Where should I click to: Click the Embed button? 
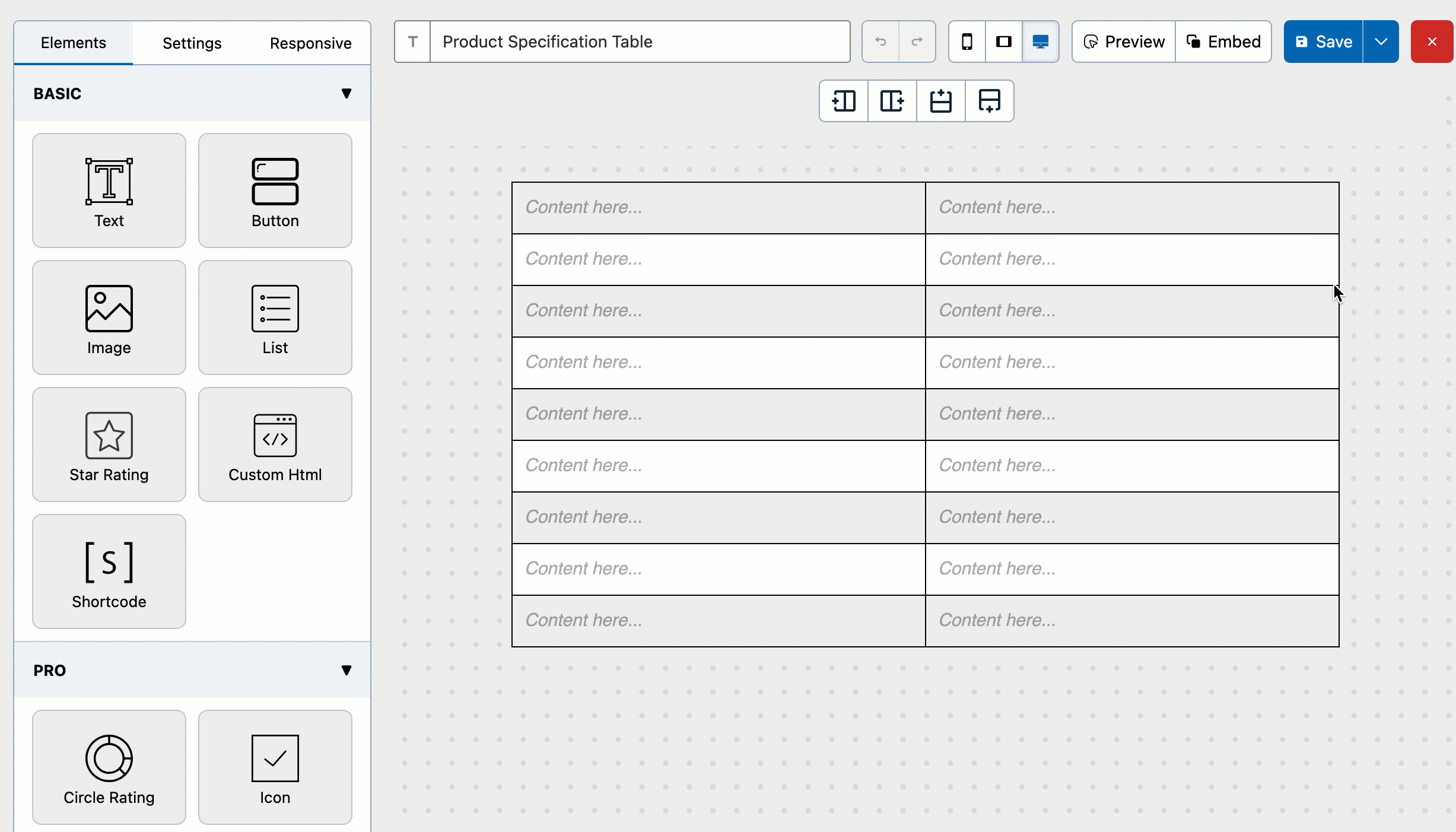(1223, 42)
